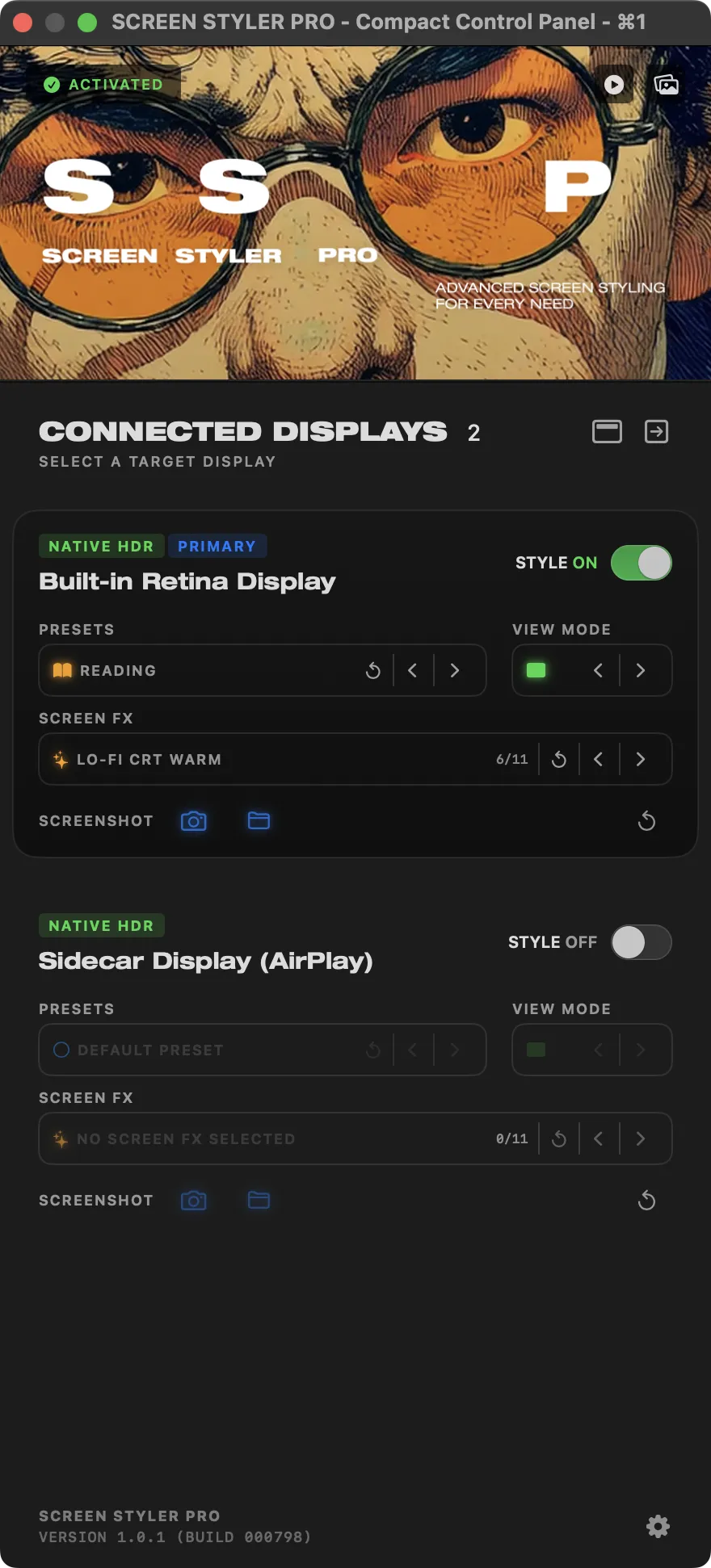
Task: Open the screenshot folder for Built-in Retina Display
Action: coord(258,820)
